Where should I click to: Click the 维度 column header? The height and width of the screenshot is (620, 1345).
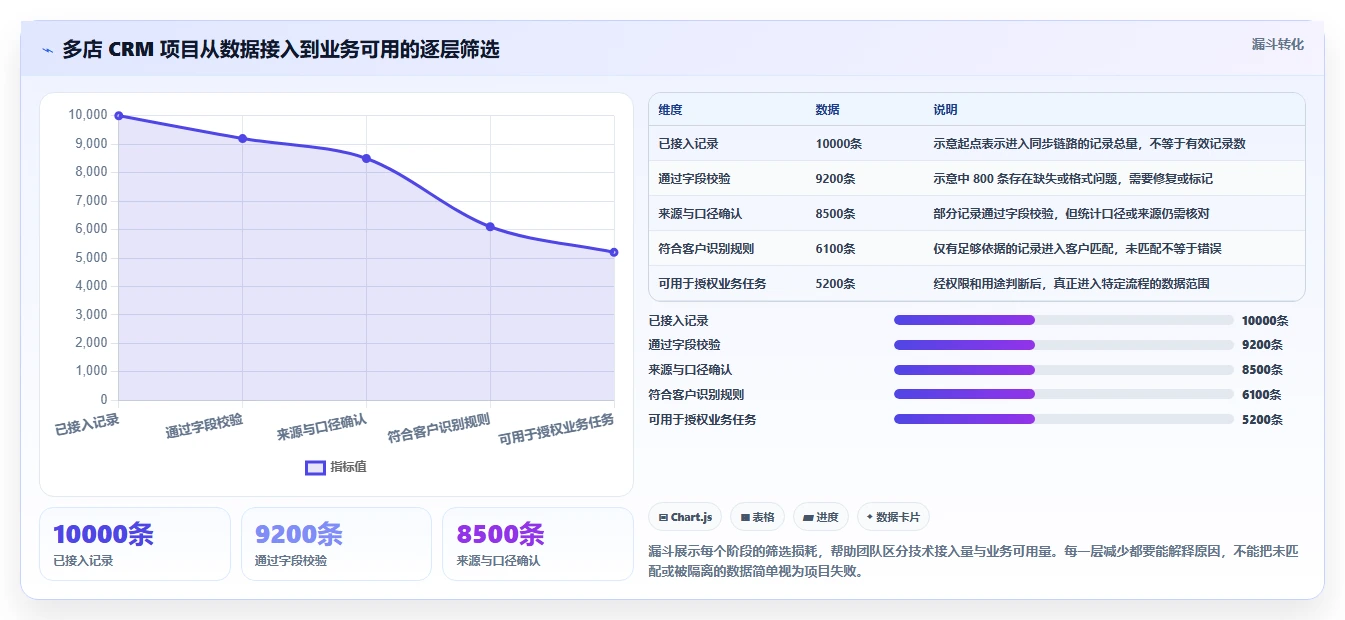pyautogui.click(x=727, y=109)
